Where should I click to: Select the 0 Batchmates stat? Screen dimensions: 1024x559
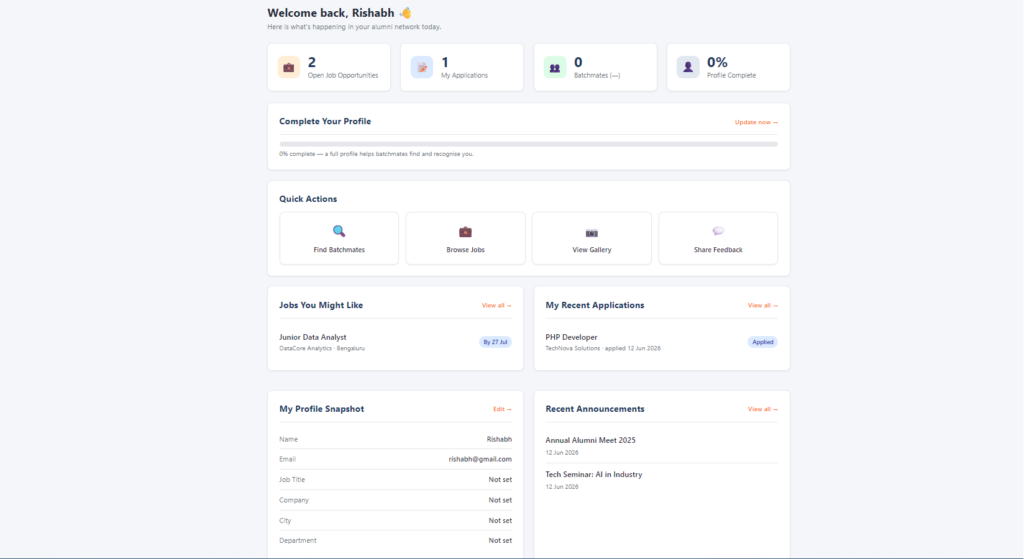(x=595, y=67)
